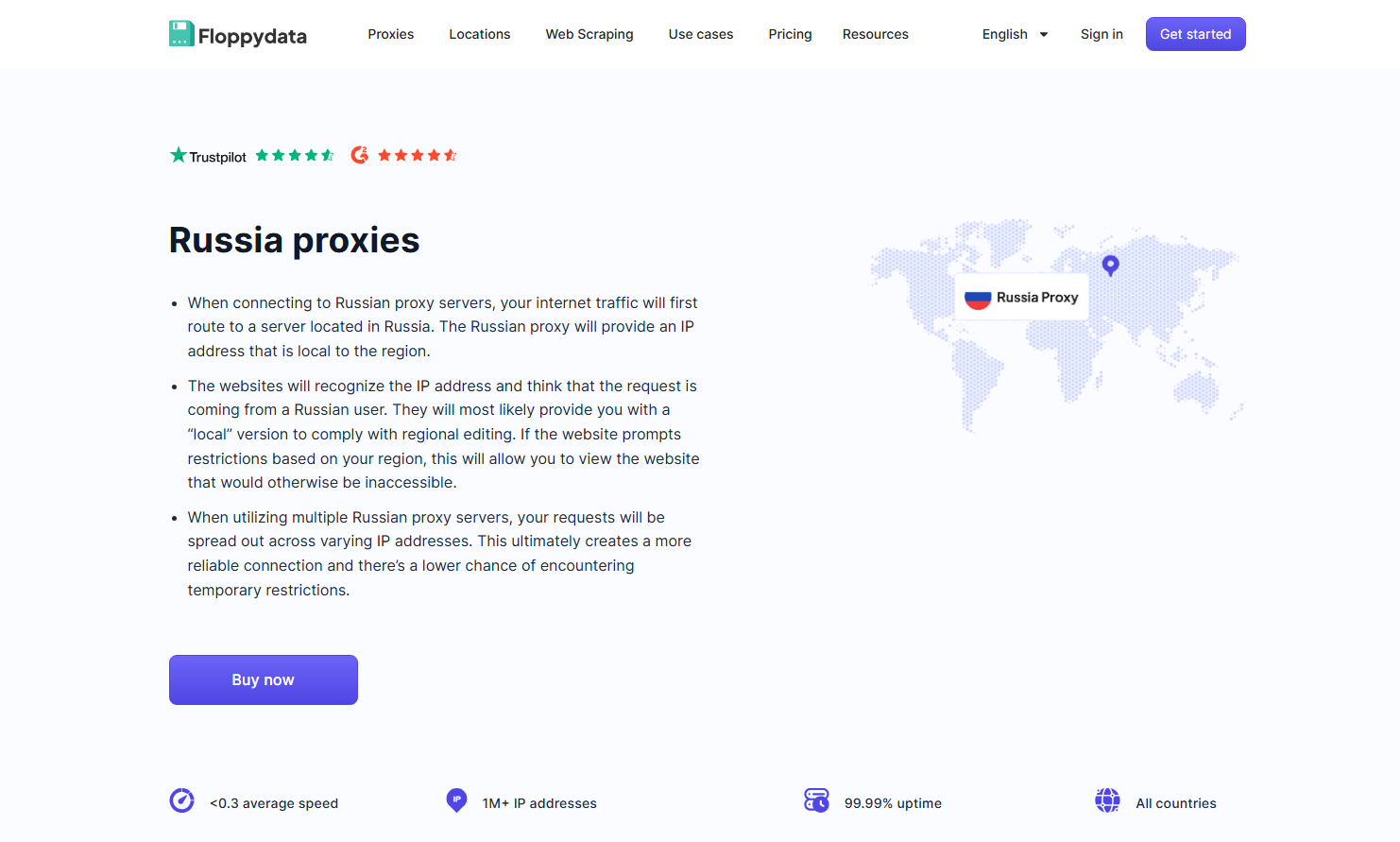
Task: Click the Get started button
Action: [x=1195, y=33]
